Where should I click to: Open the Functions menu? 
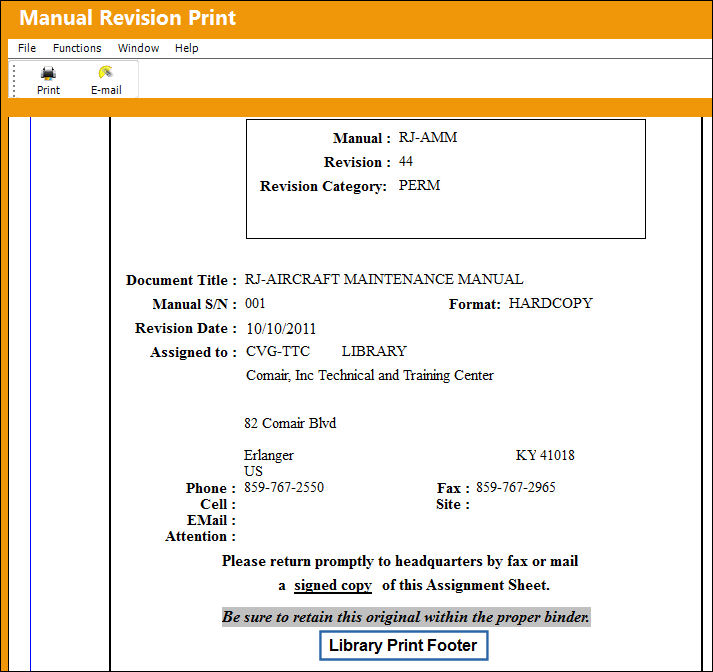(77, 48)
